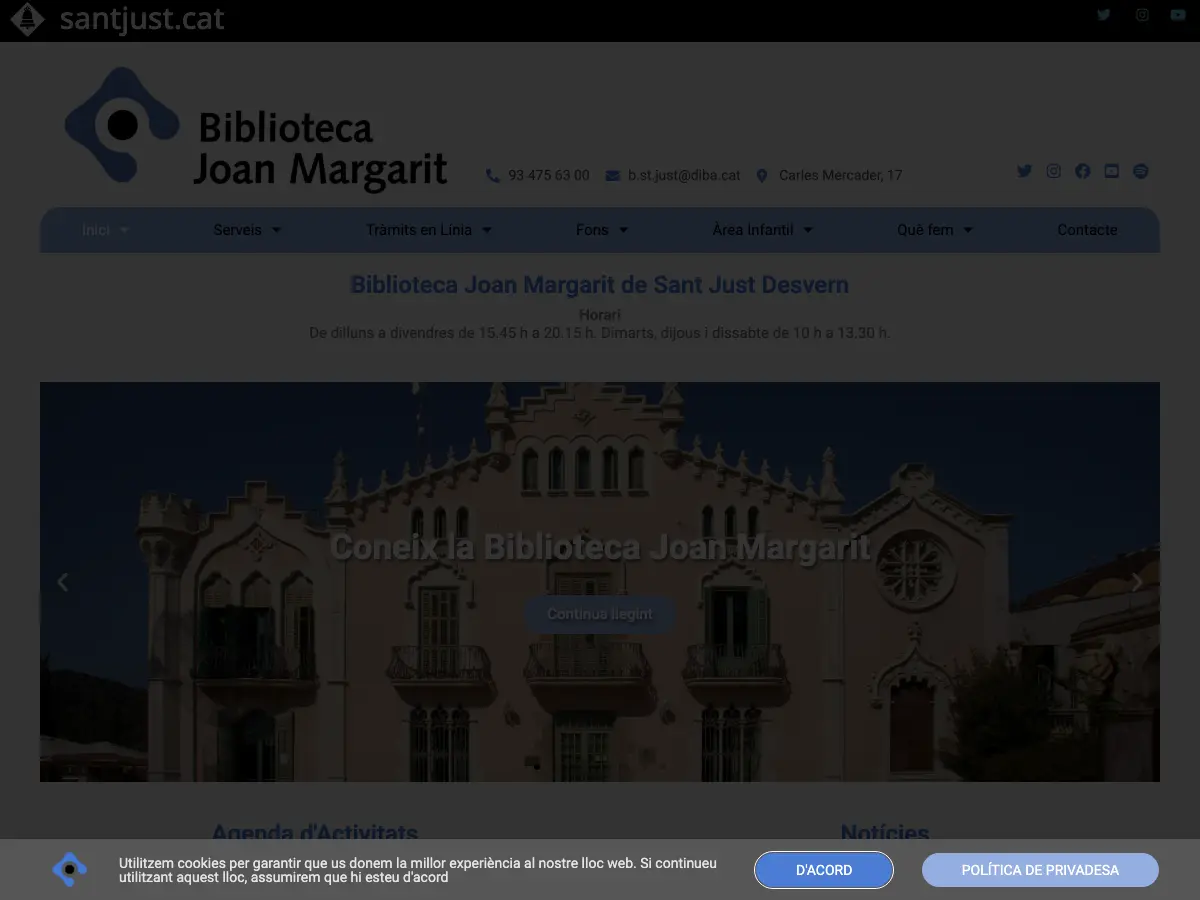Go to the Contacte page
The height and width of the screenshot is (900, 1200).
1087,230
